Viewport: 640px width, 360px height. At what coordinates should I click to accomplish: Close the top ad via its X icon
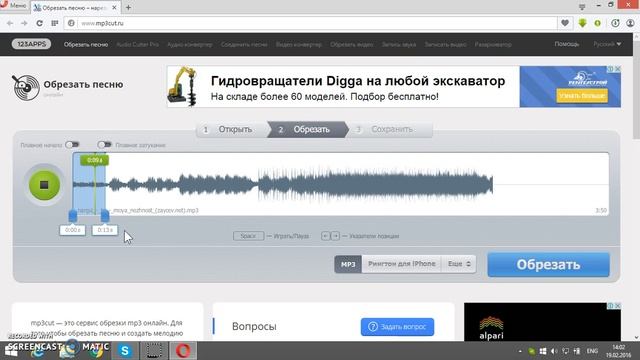[x=618, y=69]
